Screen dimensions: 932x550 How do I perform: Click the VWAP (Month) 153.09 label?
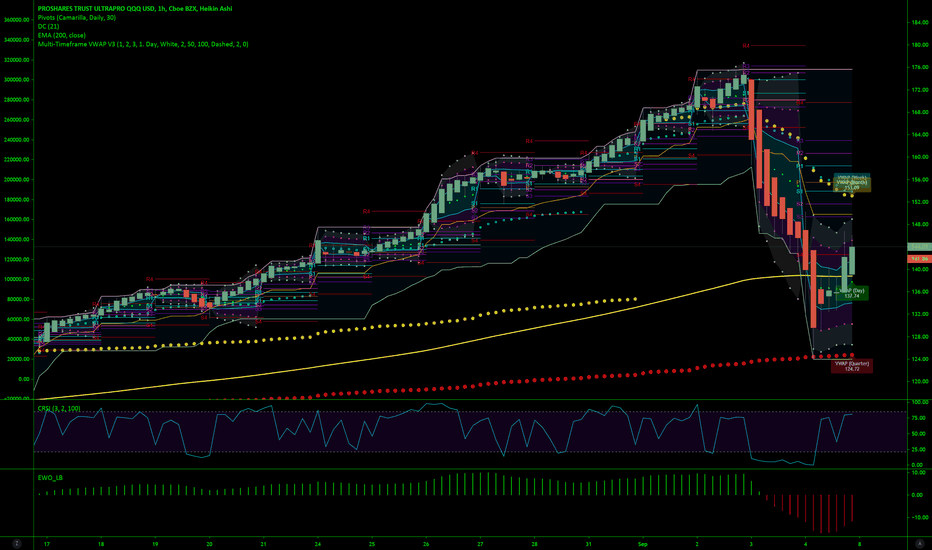(852, 185)
